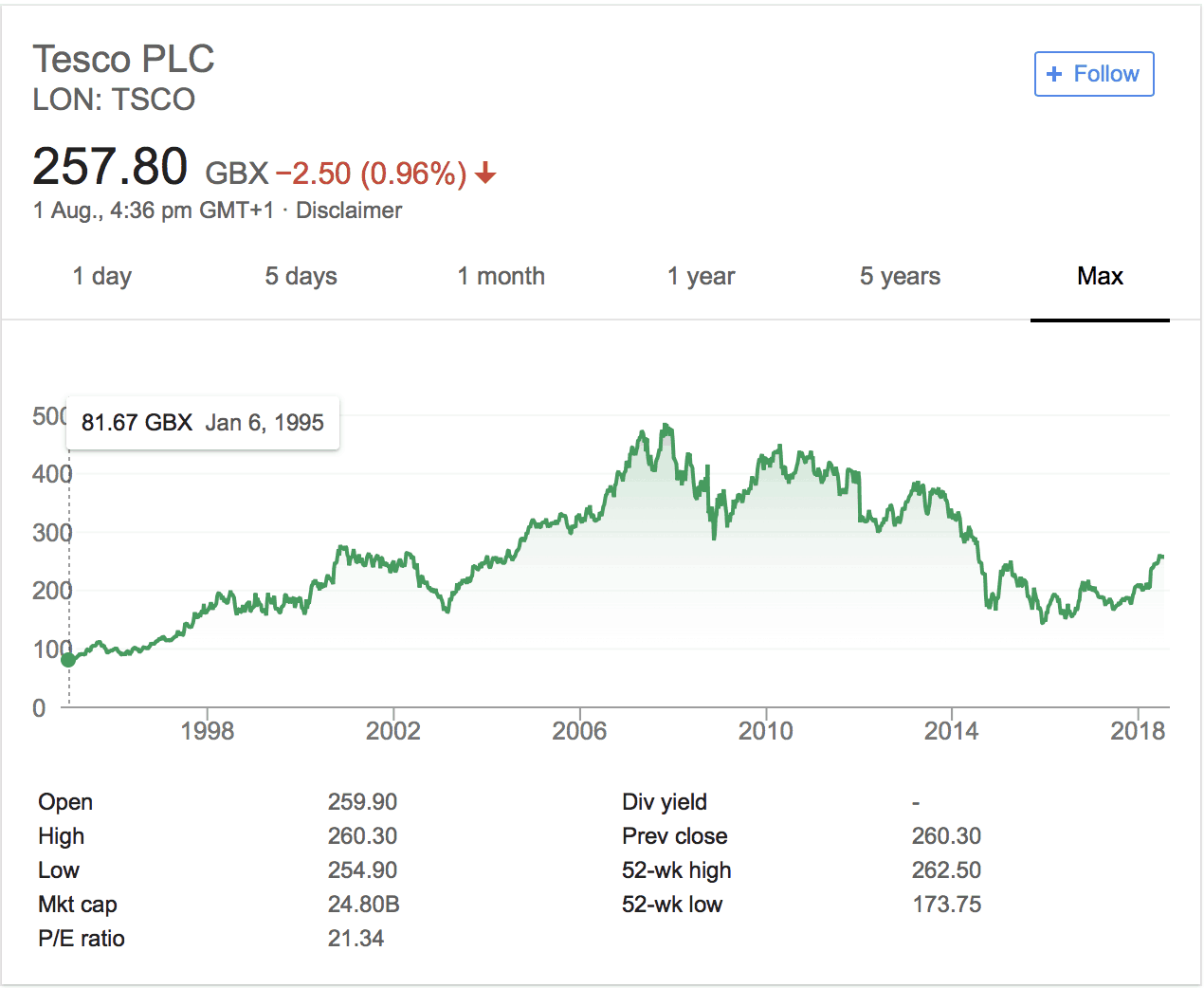1204x988 pixels.
Task: Click the Follow button
Action: pyautogui.click(x=1094, y=74)
